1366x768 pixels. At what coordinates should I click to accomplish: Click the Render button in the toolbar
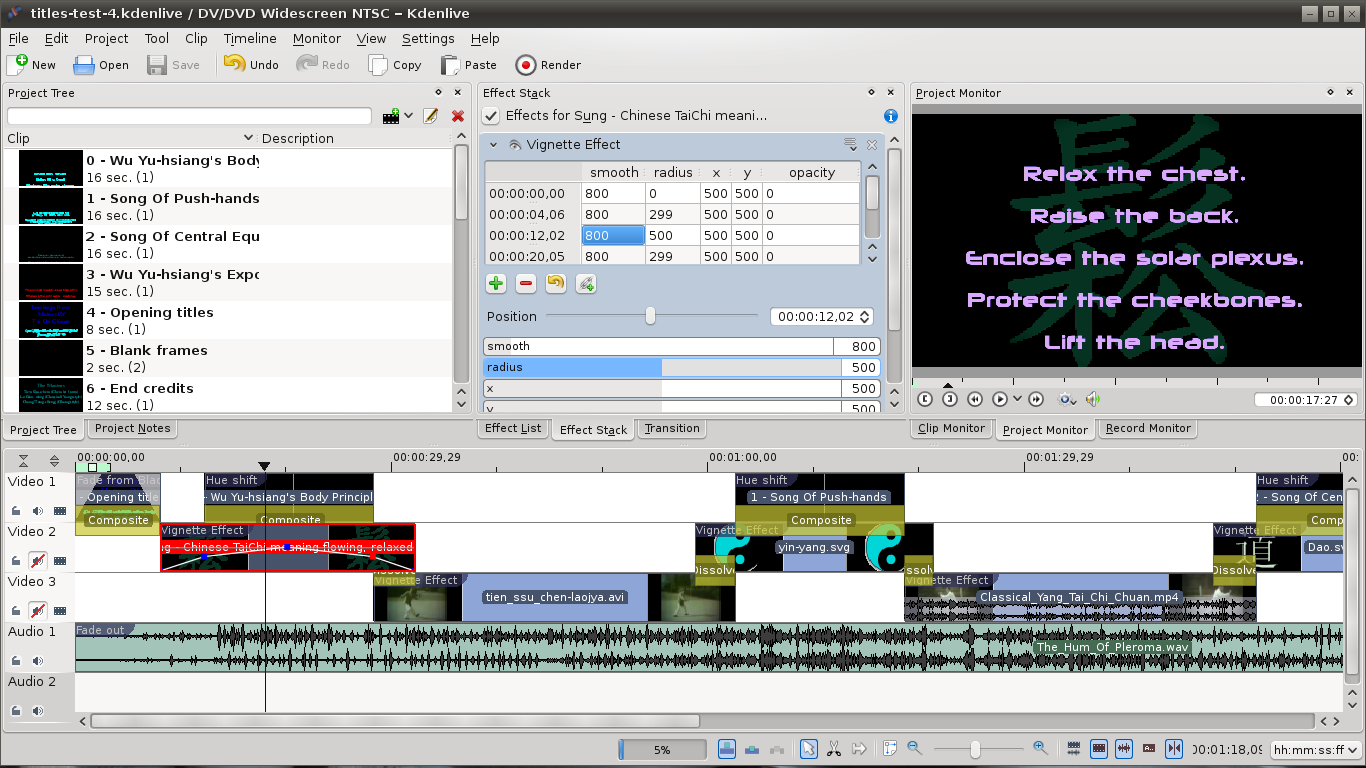[548, 65]
